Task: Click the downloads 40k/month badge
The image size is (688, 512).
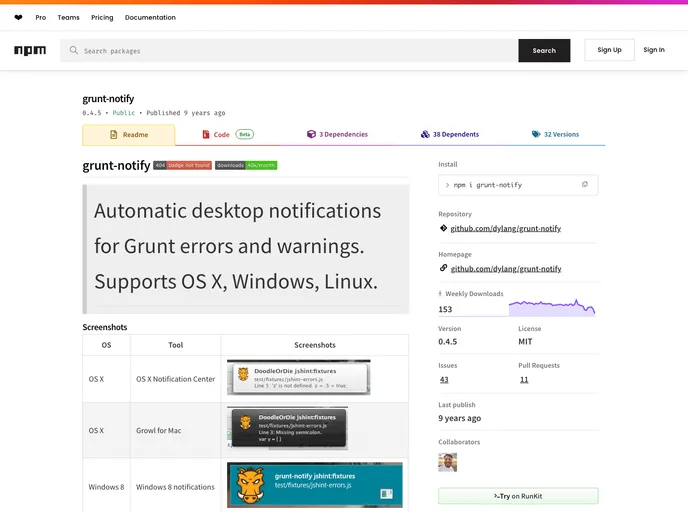Action: click(246, 165)
